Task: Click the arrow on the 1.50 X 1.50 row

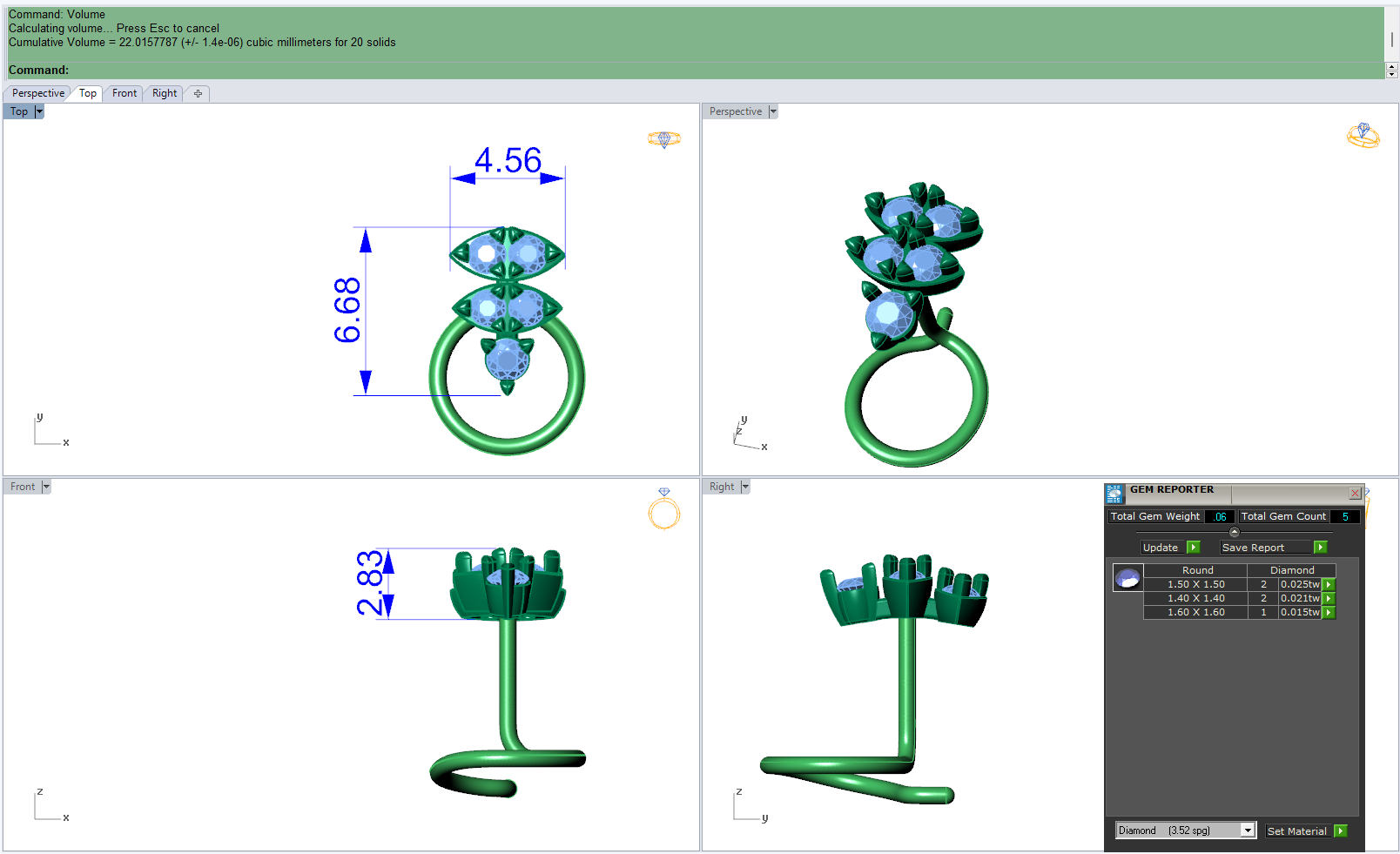Action: pos(1329,585)
